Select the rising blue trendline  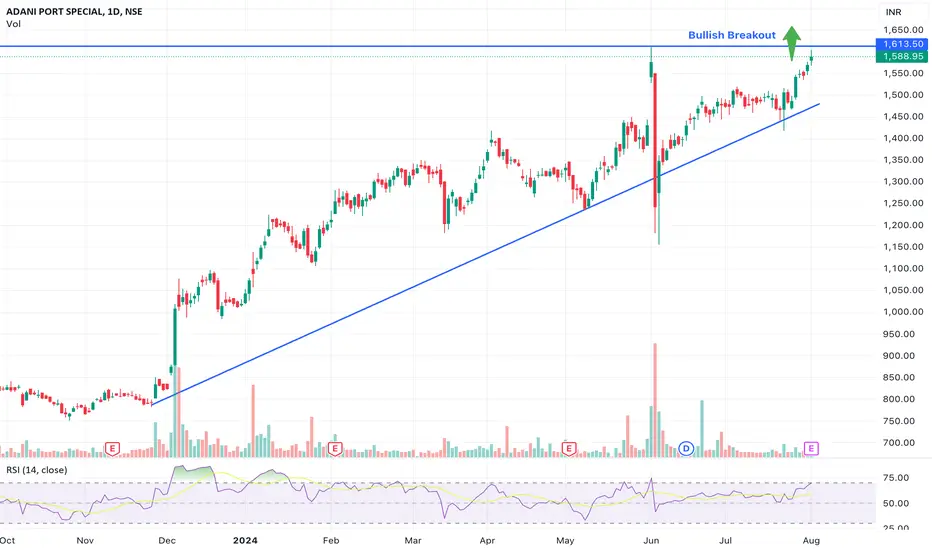[486, 254]
